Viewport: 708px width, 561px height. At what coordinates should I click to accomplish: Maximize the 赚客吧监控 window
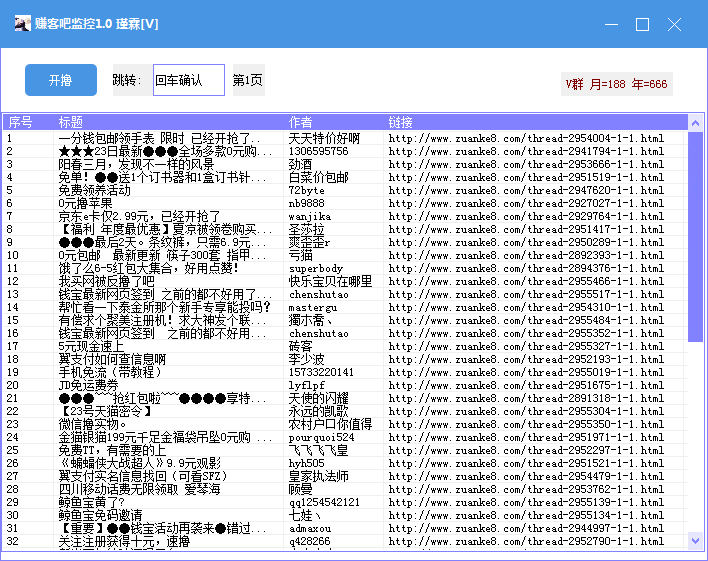tap(643, 24)
